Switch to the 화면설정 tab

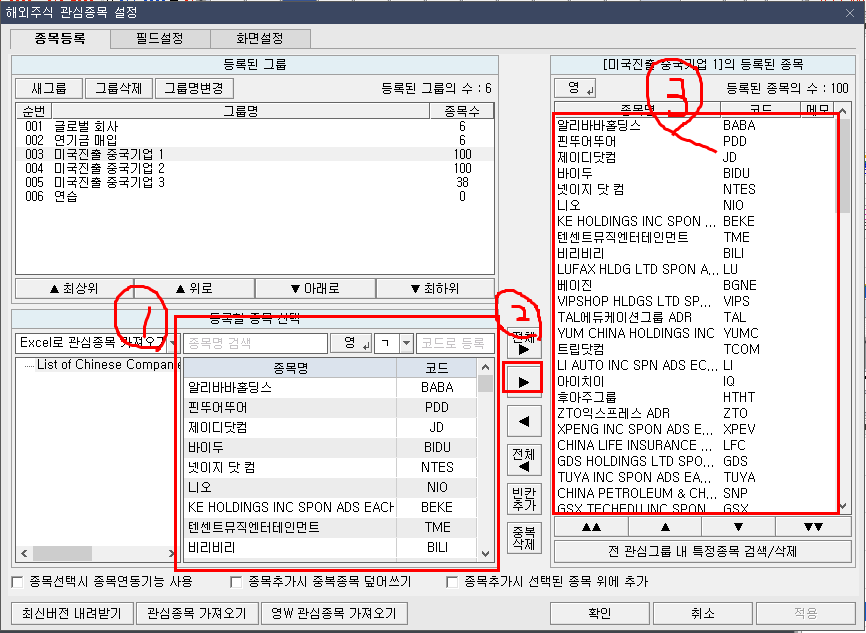click(260, 39)
